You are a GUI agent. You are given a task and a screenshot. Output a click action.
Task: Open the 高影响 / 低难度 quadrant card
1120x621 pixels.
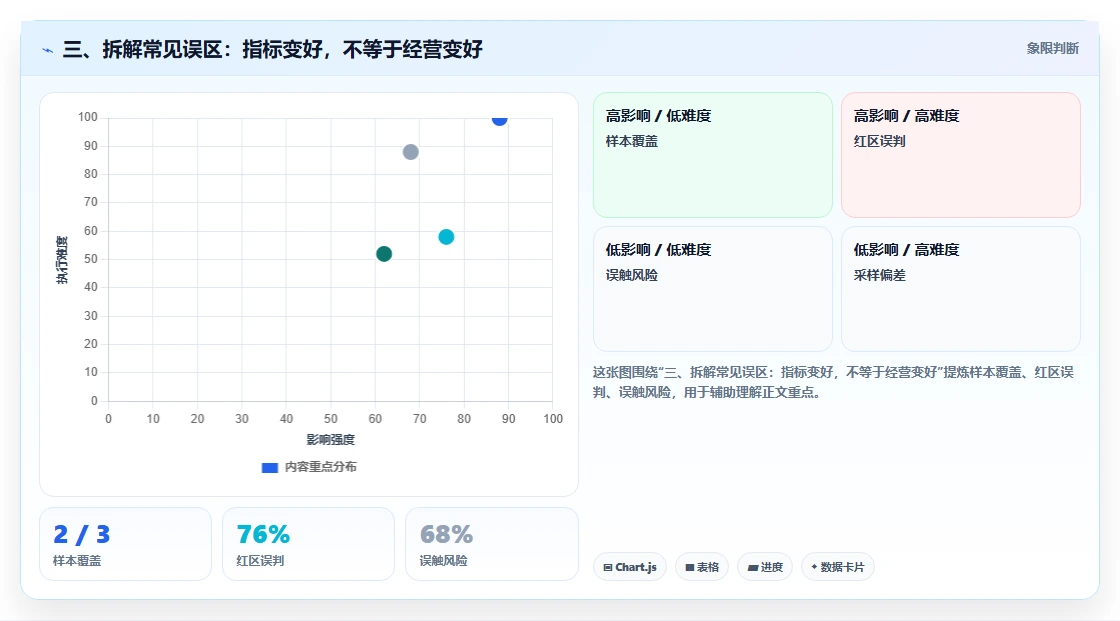pos(713,155)
